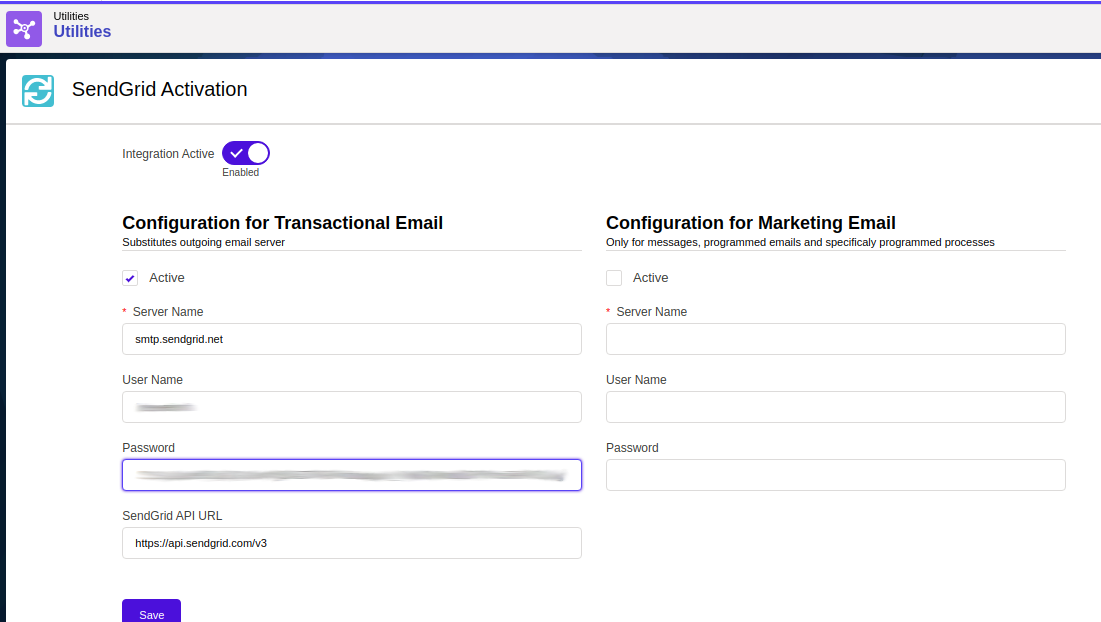Click the purple Utilities app icon
The width and height of the screenshot is (1101, 622).
click(24, 28)
